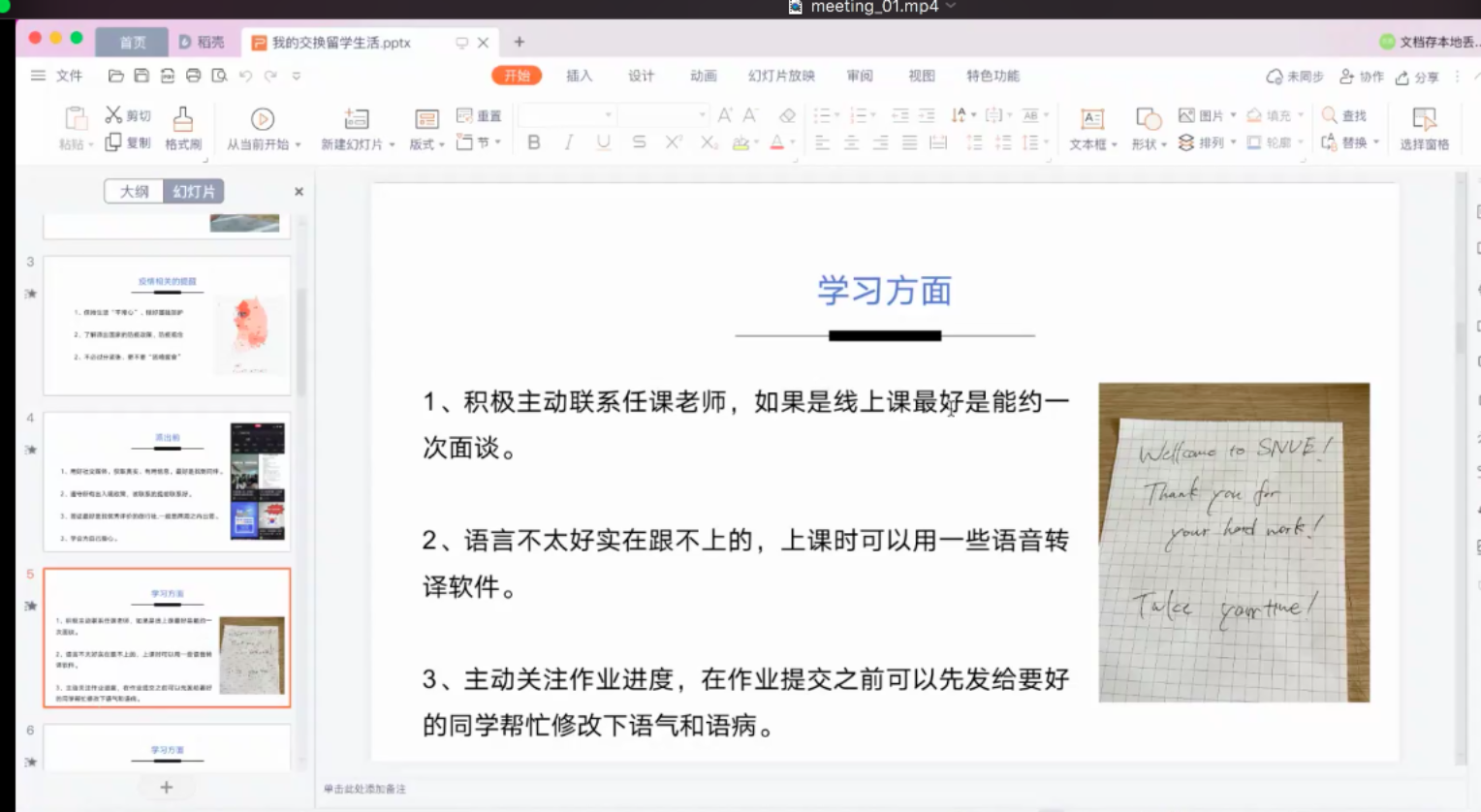The width and height of the screenshot is (1481, 812).
Task: Click the eraser clear formatting icon
Action: click(787, 115)
